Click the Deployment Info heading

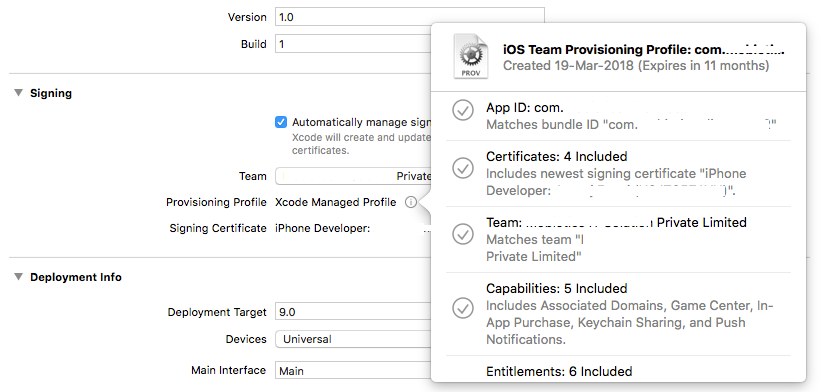coord(76,277)
